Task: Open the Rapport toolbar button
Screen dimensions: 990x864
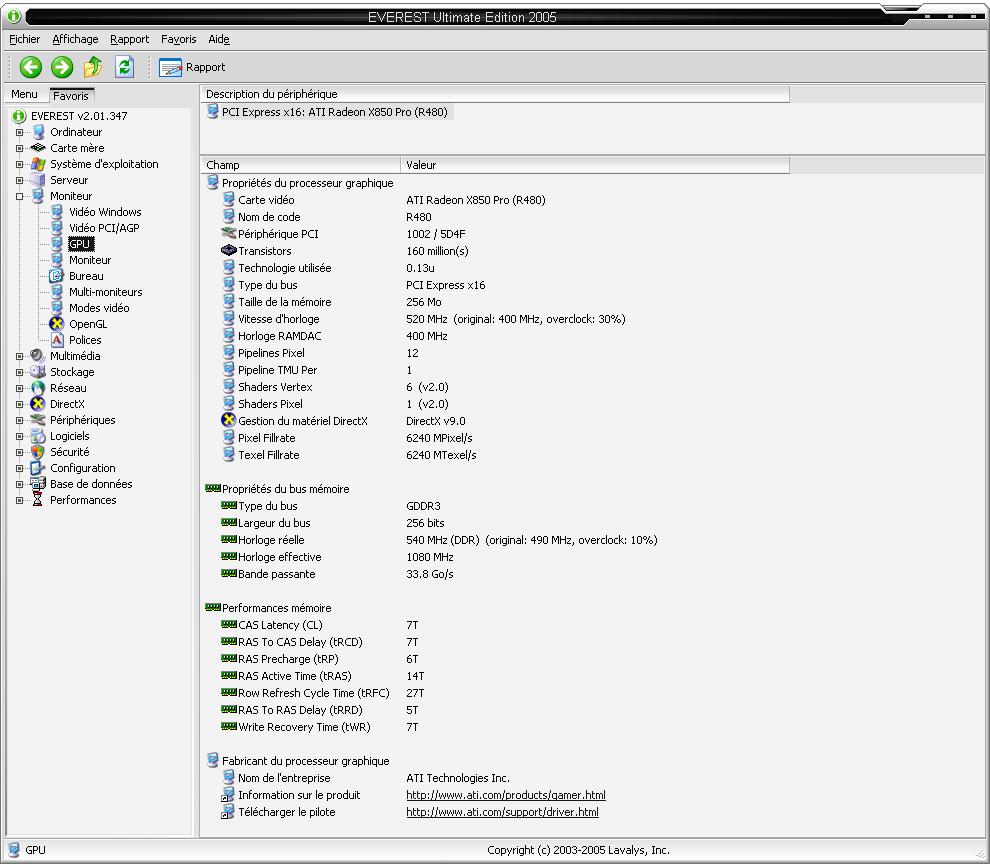Action: pyautogui.click(x=192, y=67)
